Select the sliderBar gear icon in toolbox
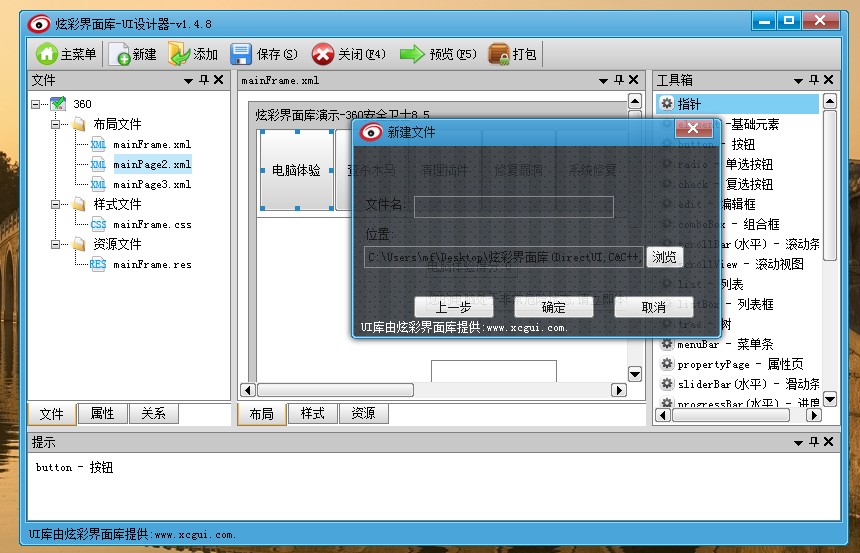 pos(667,384)
